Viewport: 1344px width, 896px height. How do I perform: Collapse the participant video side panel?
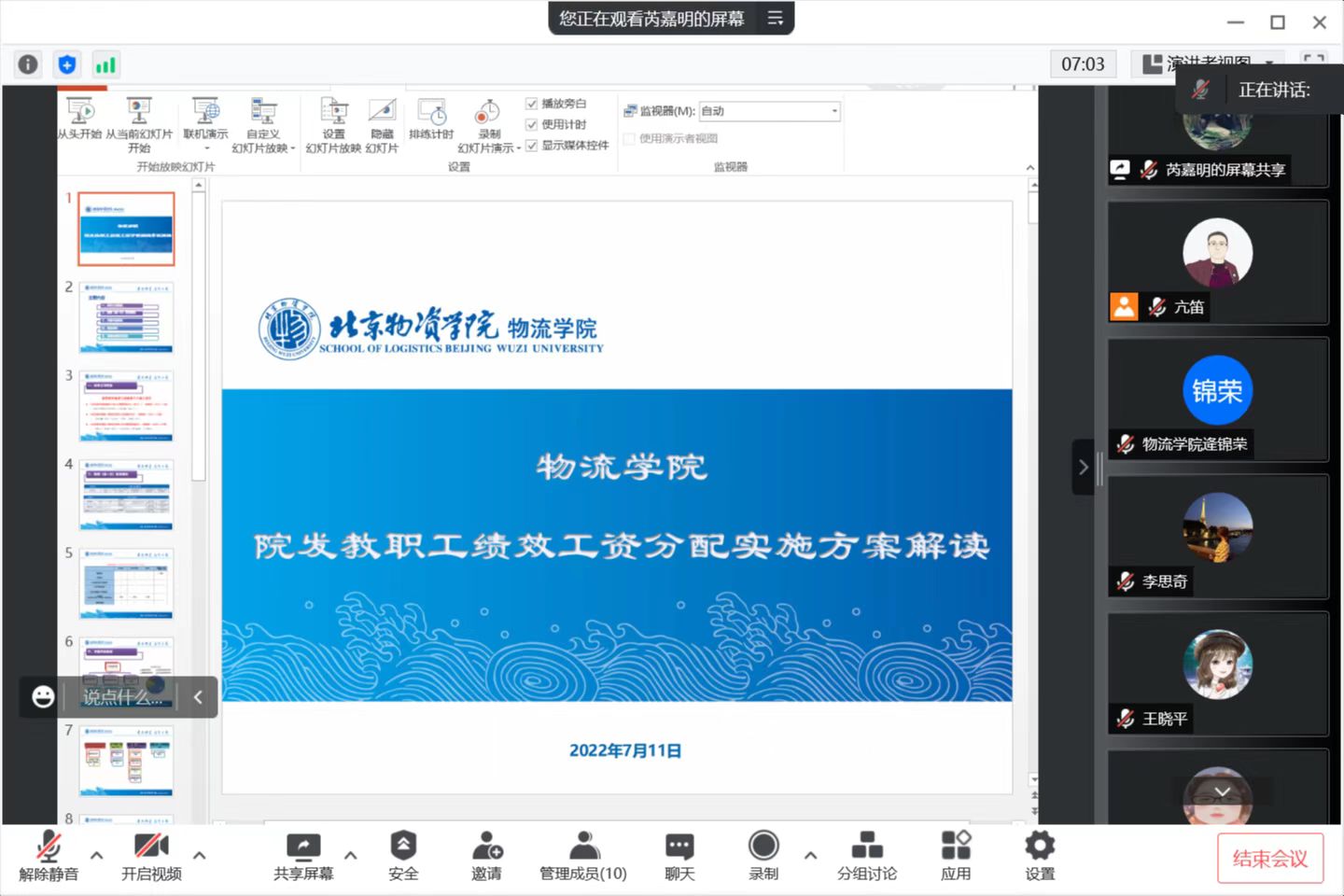click(x=1083, y=467)
